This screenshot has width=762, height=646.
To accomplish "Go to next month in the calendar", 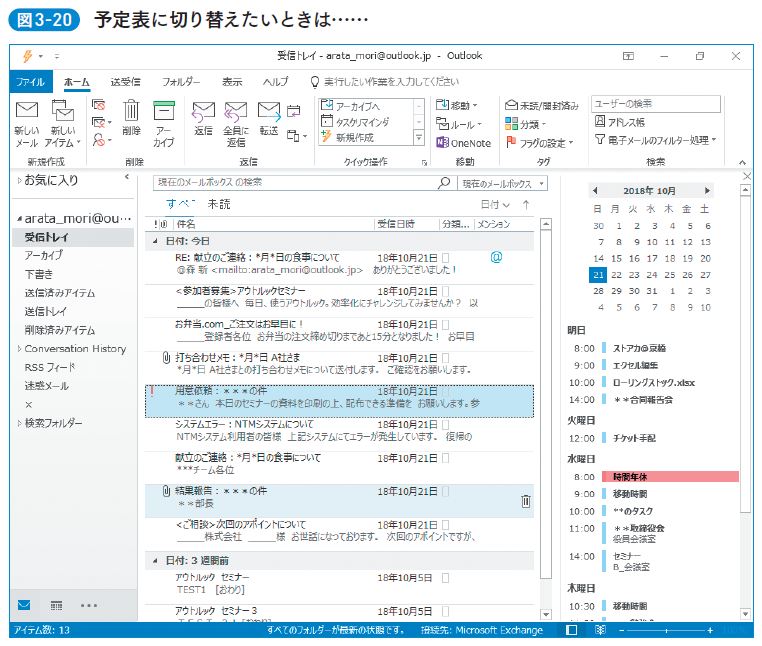I will pyautogui.click(x=707, y=191).
